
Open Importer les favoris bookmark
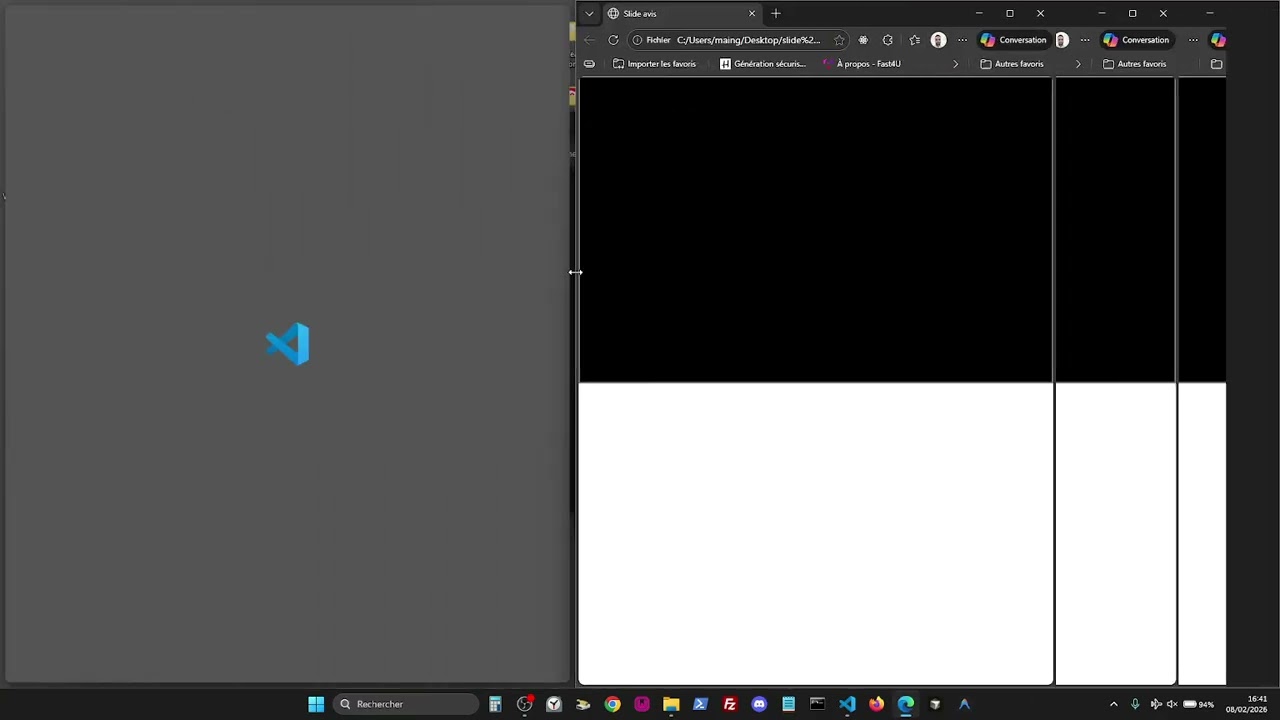click(x=654, y=64)
